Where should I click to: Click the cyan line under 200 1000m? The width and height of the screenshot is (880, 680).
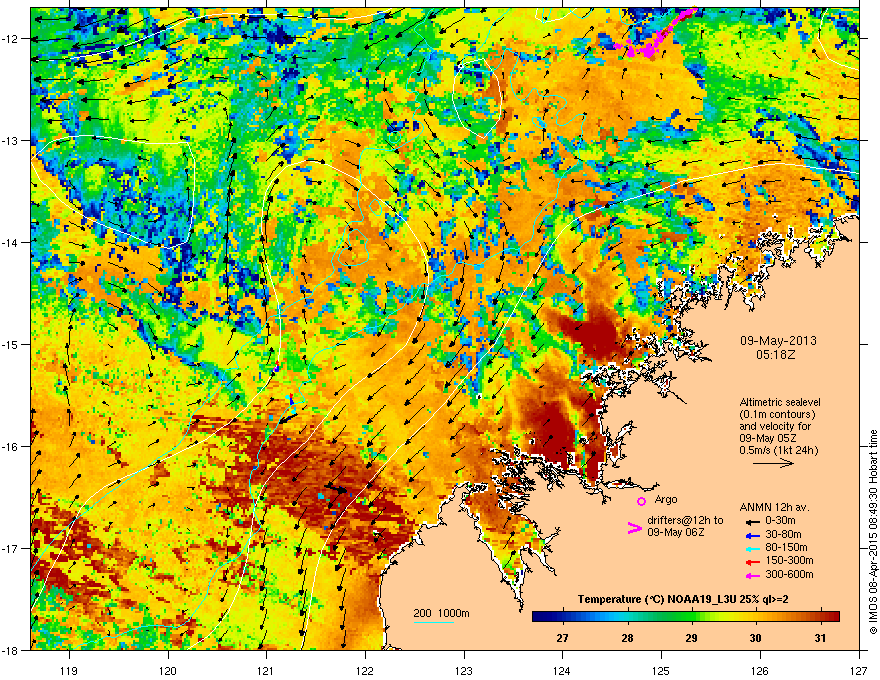433,622
